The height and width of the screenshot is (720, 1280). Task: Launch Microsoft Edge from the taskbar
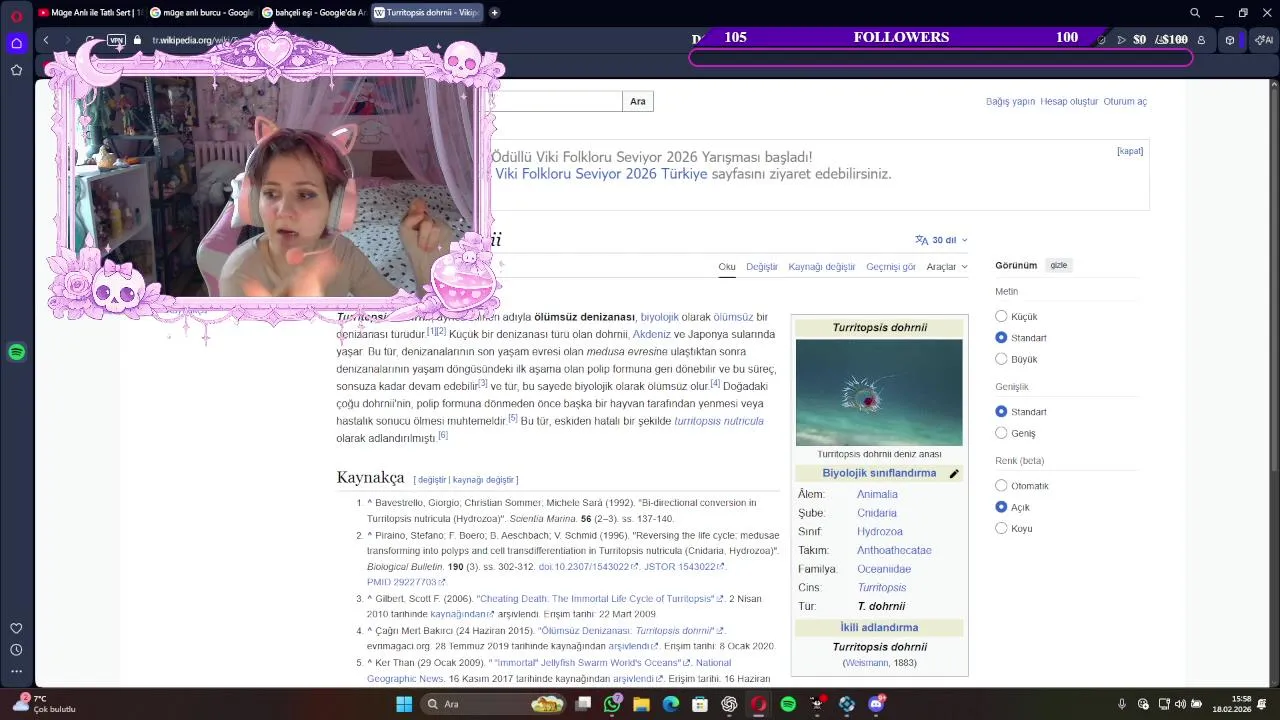tap(670, 704)
